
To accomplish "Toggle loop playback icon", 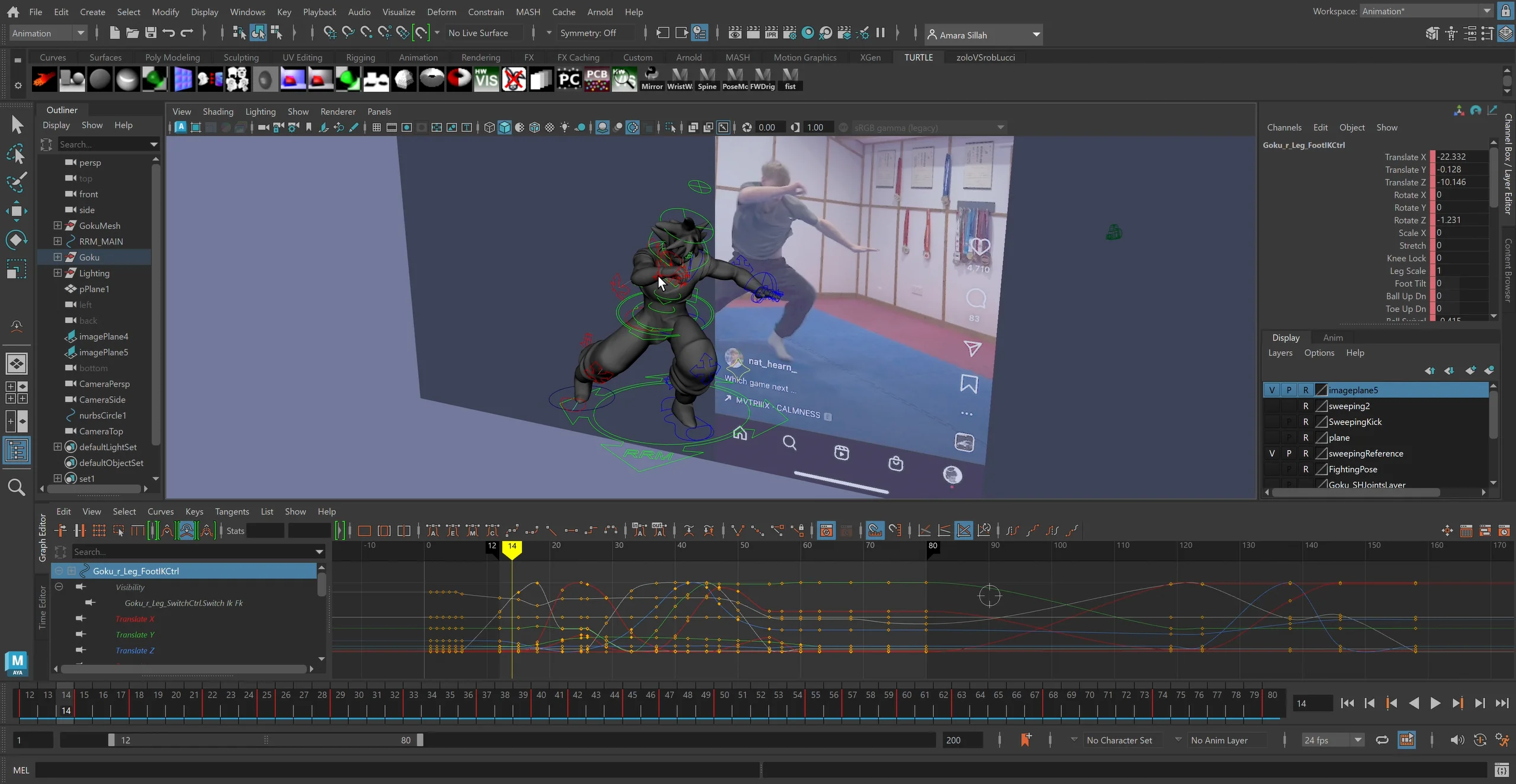I will pyautogui.click(x=1382, y=740).
